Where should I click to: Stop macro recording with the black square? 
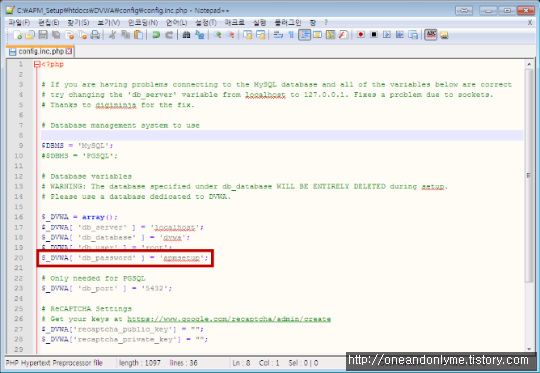(x=374, y=35)
